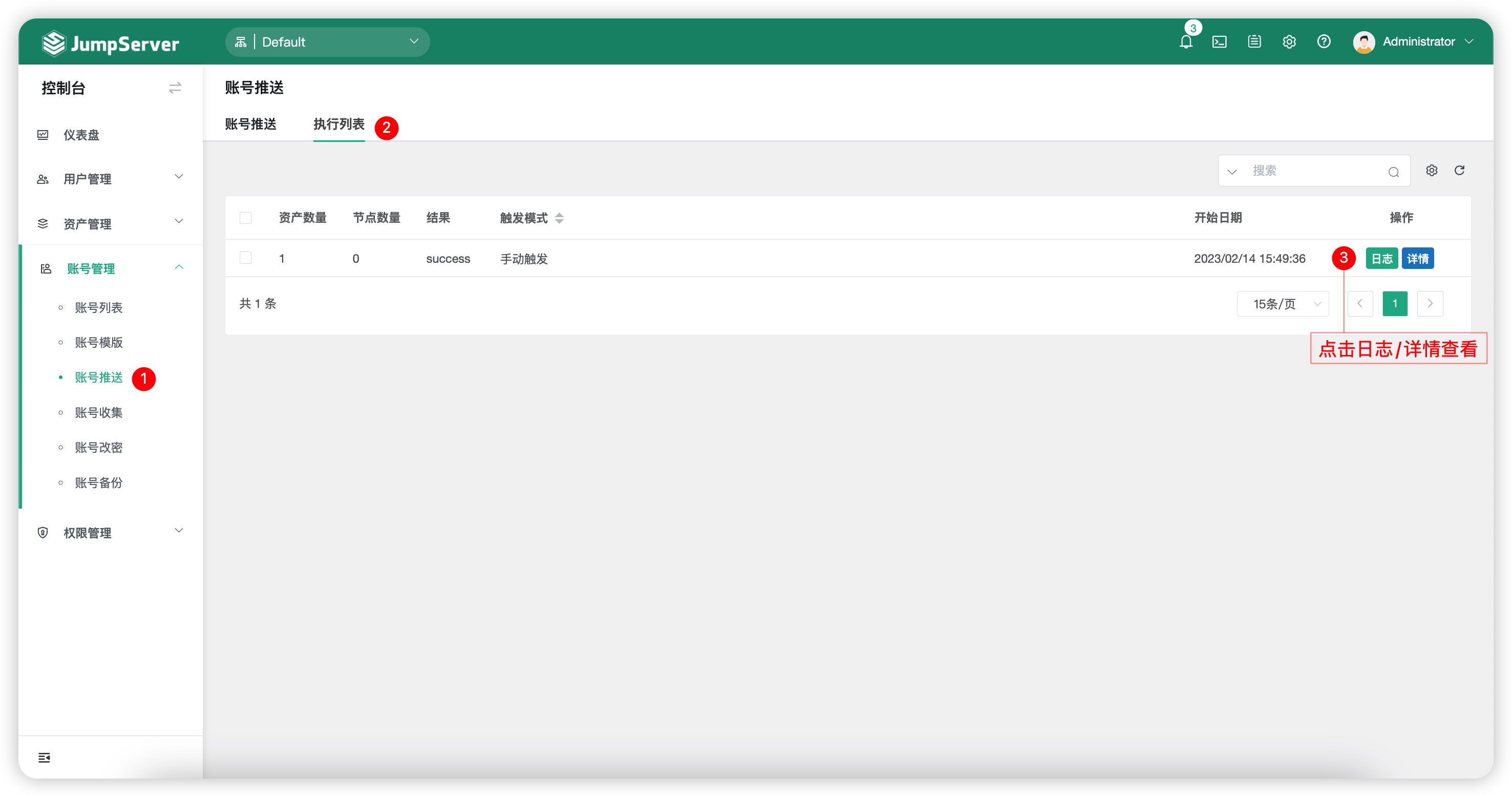Viewport: 1512px width, 797px height.
Task: Open 账号改密 in sidebar
Action: click(99, 447)
